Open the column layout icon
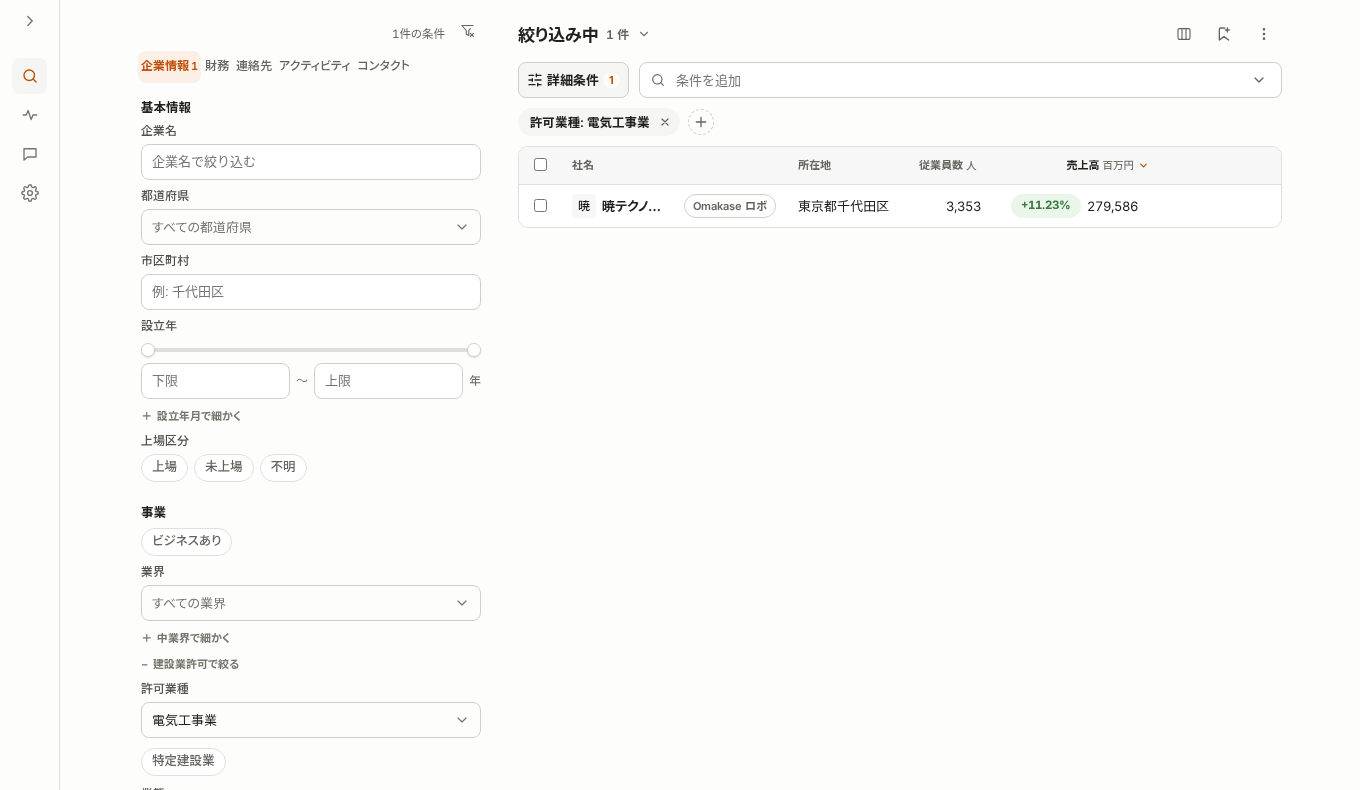1360x790 pixels. (1184, 34)
